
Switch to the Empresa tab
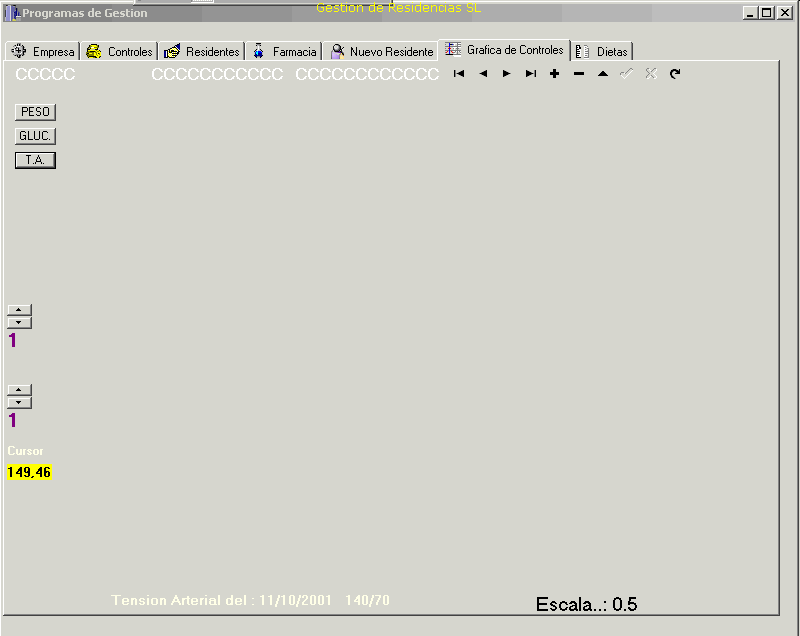[43, 51]
